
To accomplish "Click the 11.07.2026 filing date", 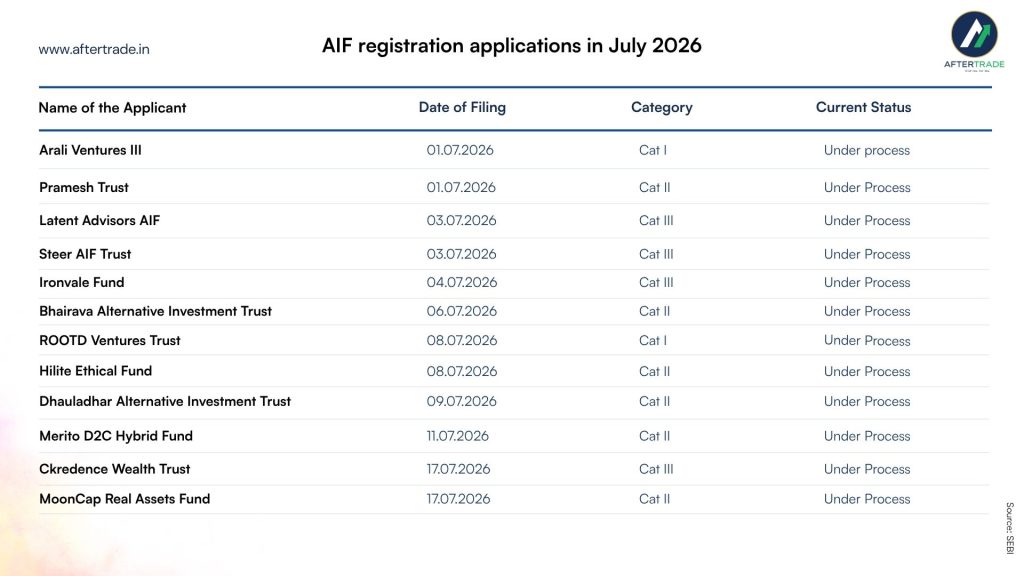I will [x=458, y=436].
